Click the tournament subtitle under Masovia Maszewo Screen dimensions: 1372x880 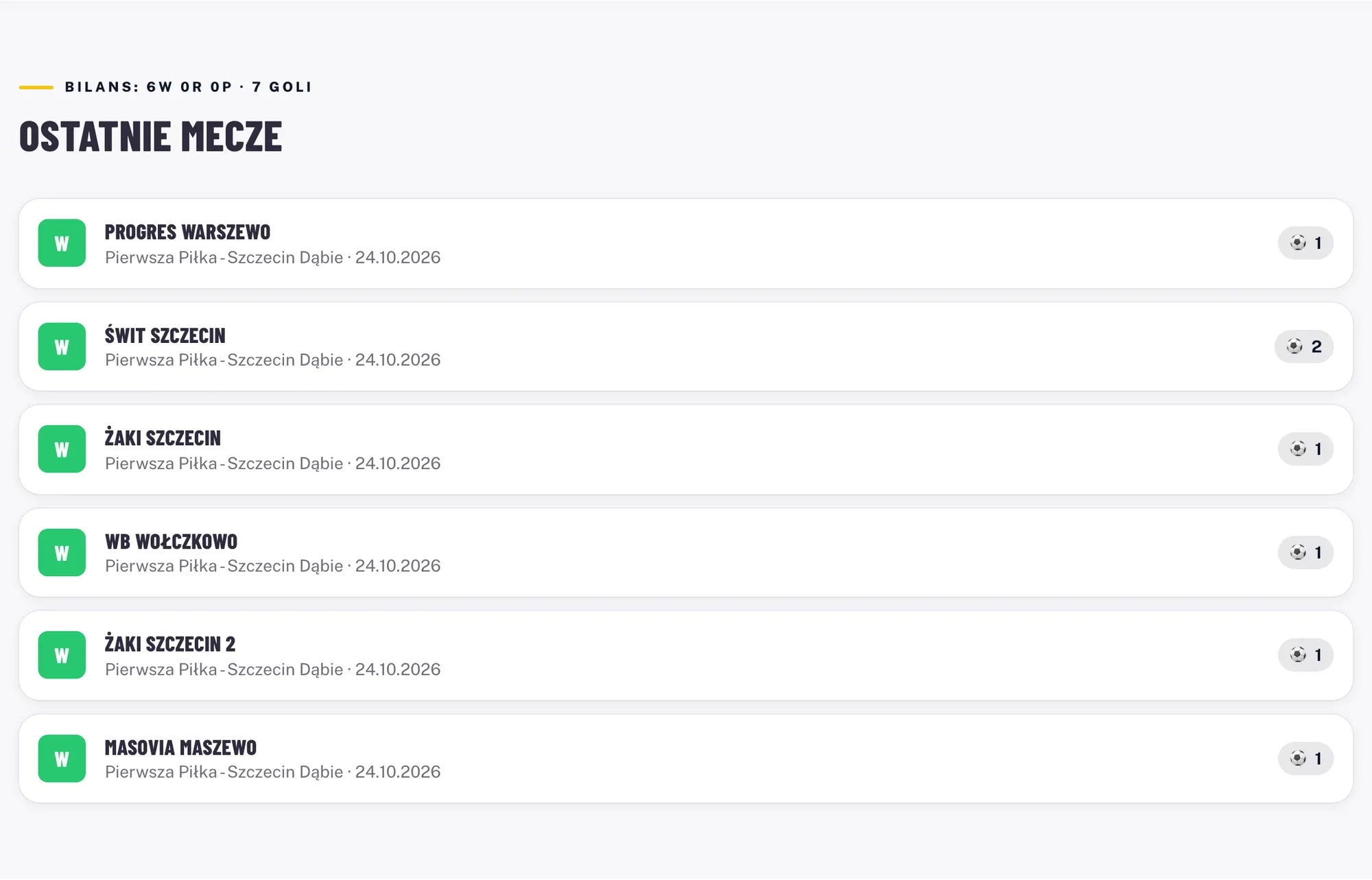pos(272,772)
